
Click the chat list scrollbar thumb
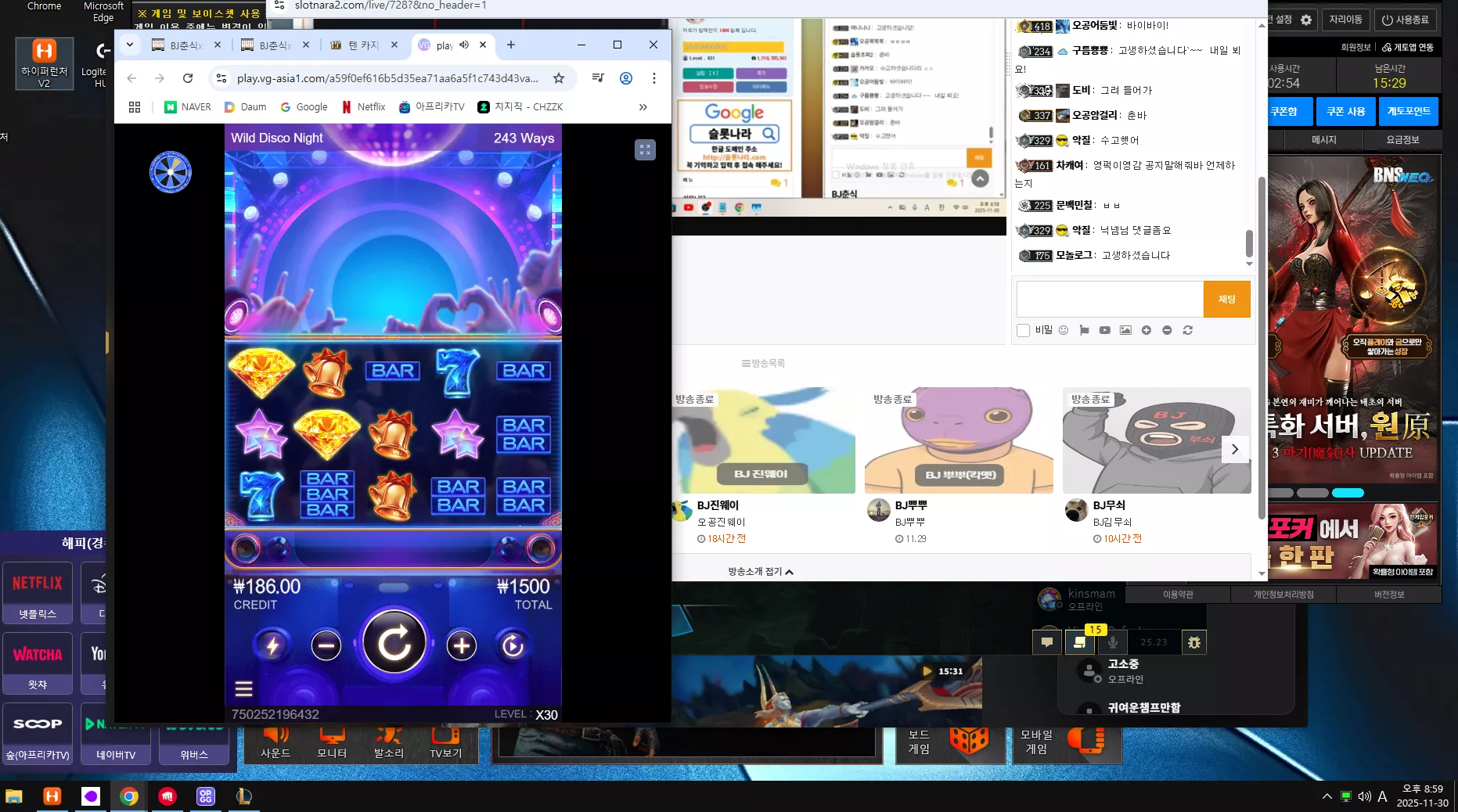tap(1249, 244)
